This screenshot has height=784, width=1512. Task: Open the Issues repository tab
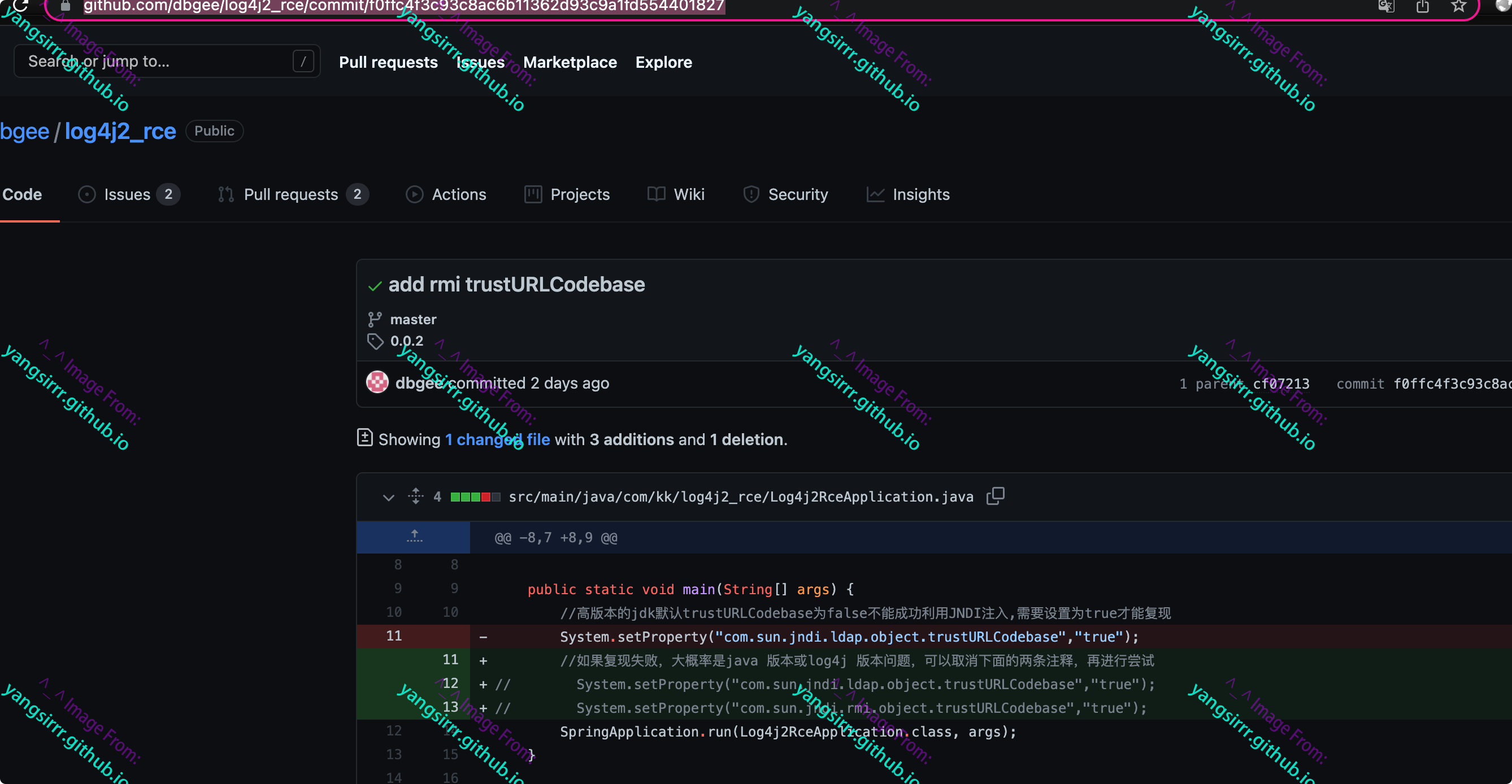click(x=127, y=194)
